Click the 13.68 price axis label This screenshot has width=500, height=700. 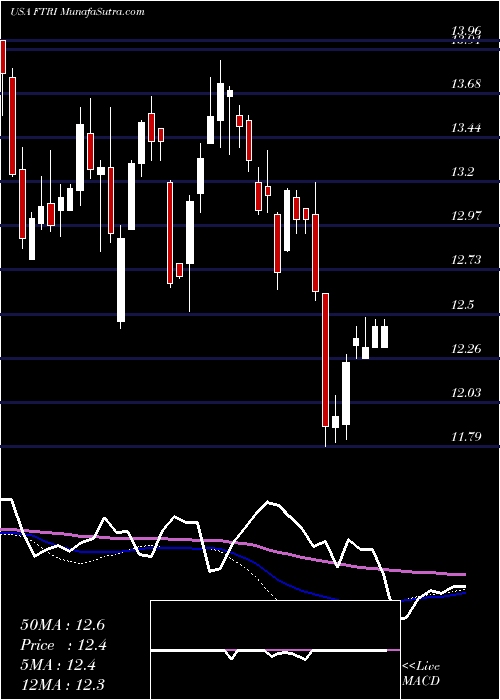pyautogui.click(x=466, y=83)
